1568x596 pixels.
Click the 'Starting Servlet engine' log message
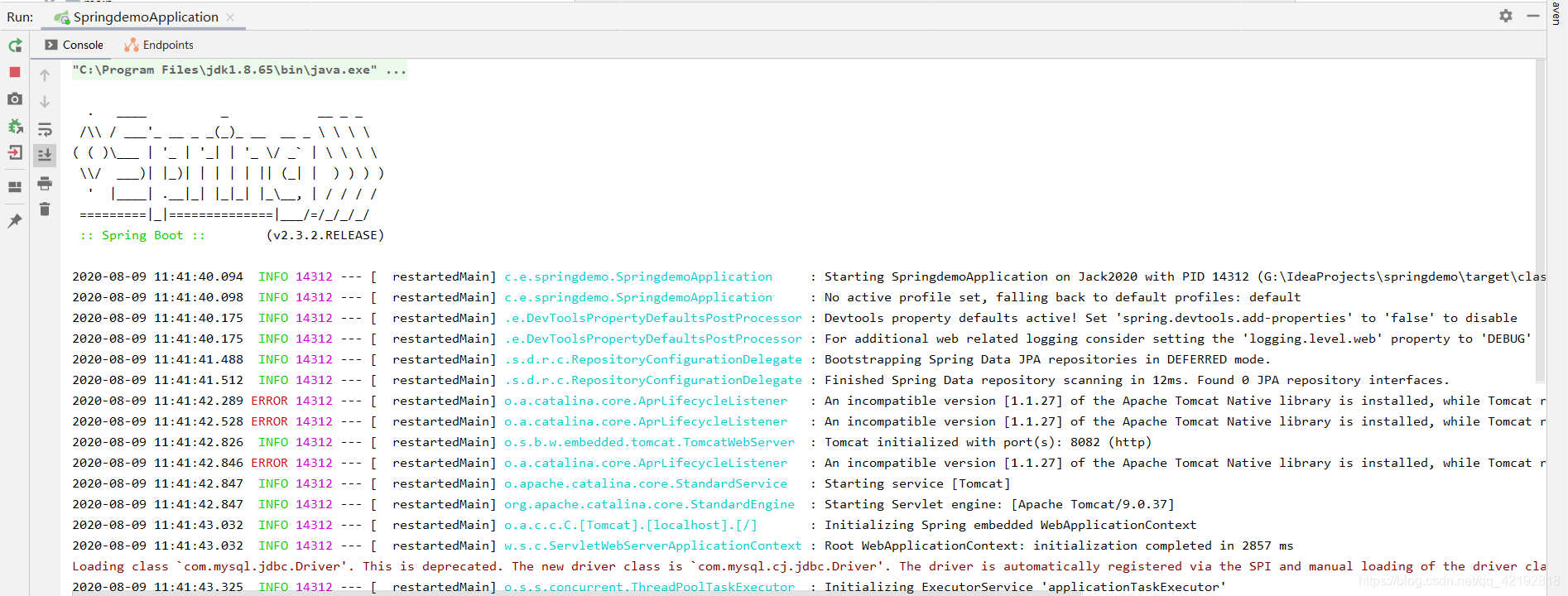[999, 504]
